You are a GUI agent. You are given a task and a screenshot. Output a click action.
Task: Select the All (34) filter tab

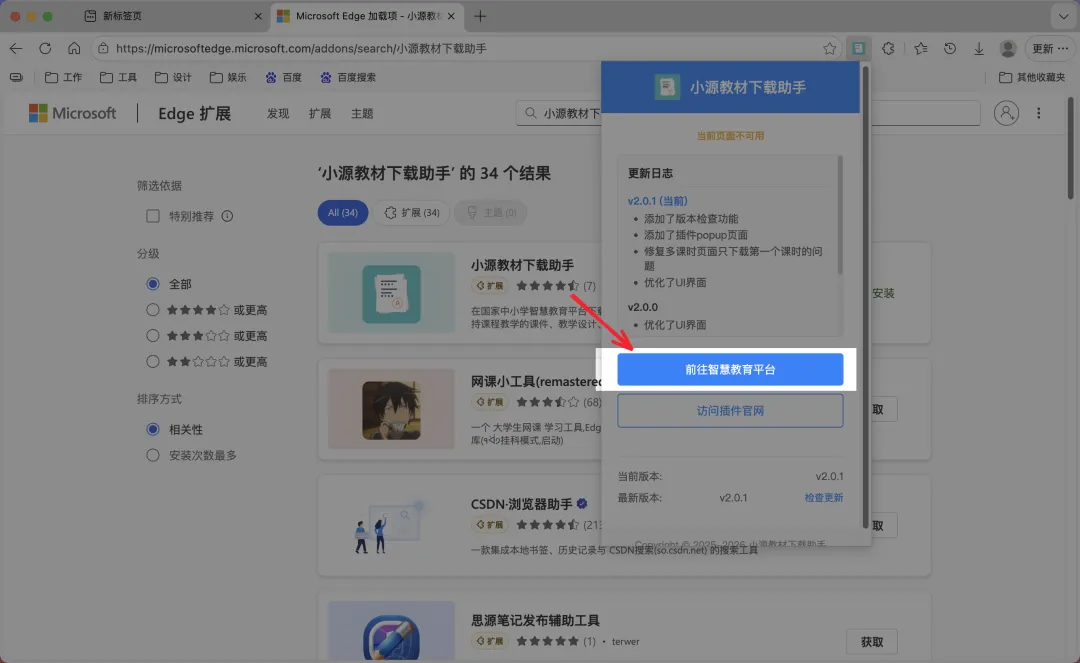pyautogui.click(x=342, y=213)
